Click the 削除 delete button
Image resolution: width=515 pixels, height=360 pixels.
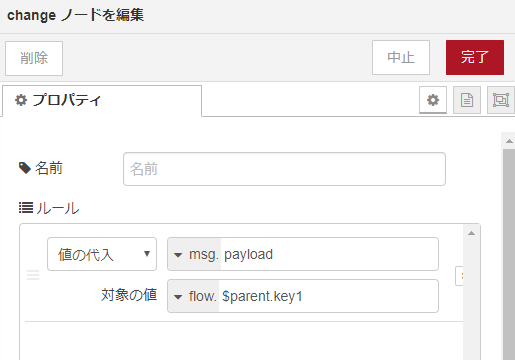[34, 58]
